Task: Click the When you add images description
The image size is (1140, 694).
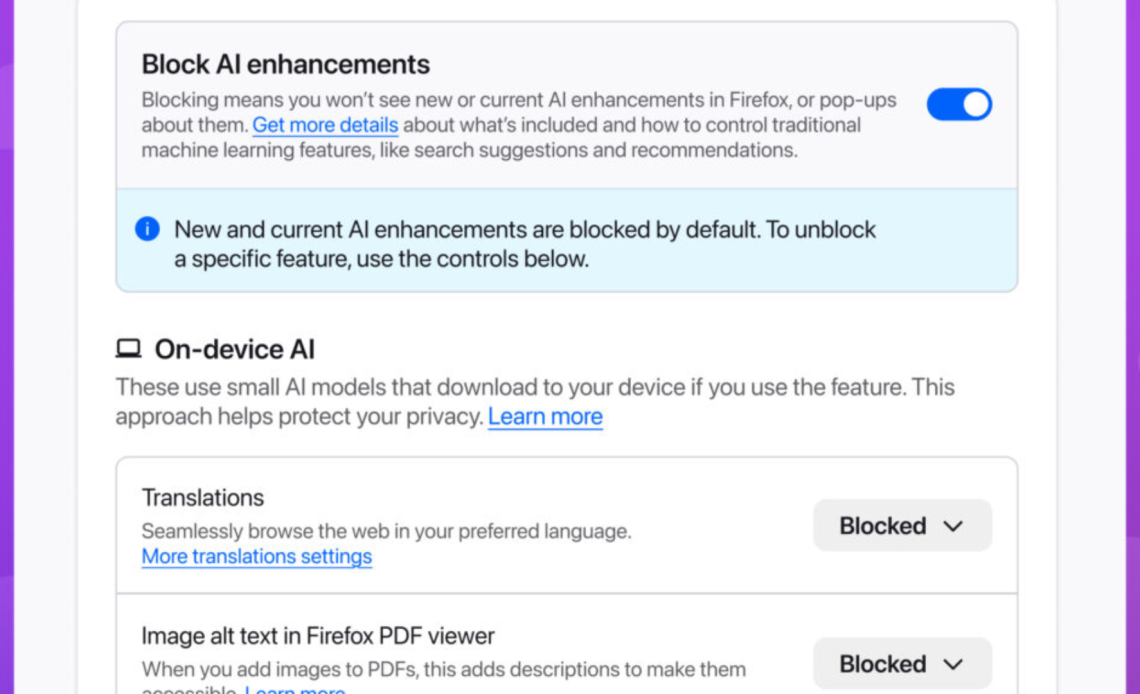Action: pyautogui.click(x=443, y=669)
